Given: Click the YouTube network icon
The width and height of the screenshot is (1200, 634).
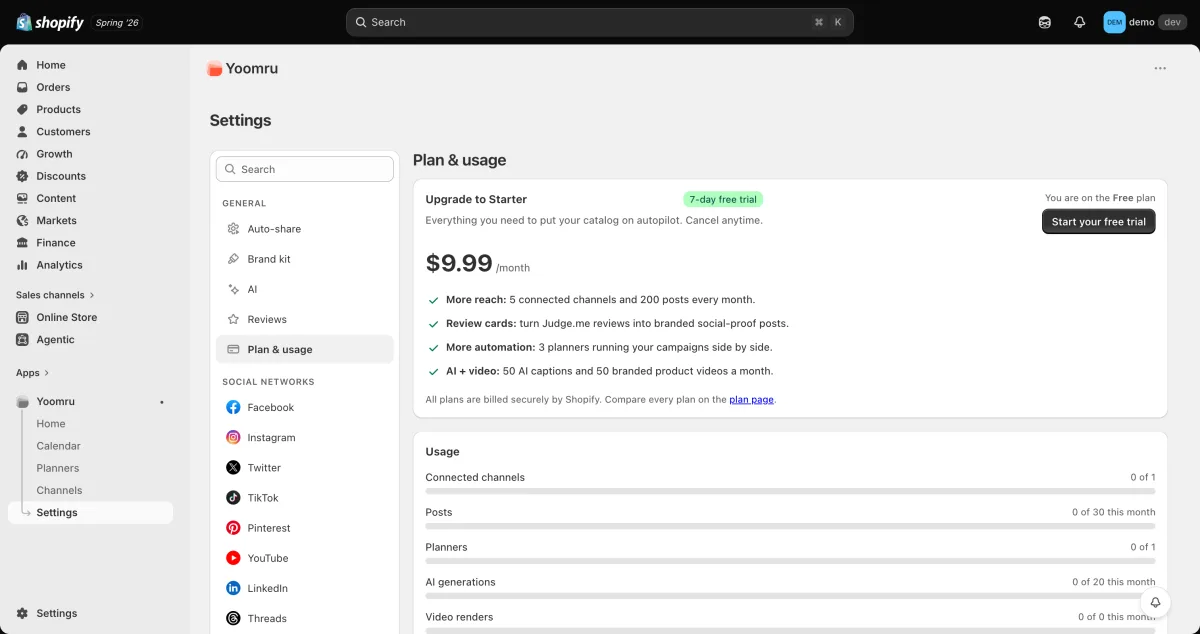Looking at the screenshot, I should click(x=233, y=558).
